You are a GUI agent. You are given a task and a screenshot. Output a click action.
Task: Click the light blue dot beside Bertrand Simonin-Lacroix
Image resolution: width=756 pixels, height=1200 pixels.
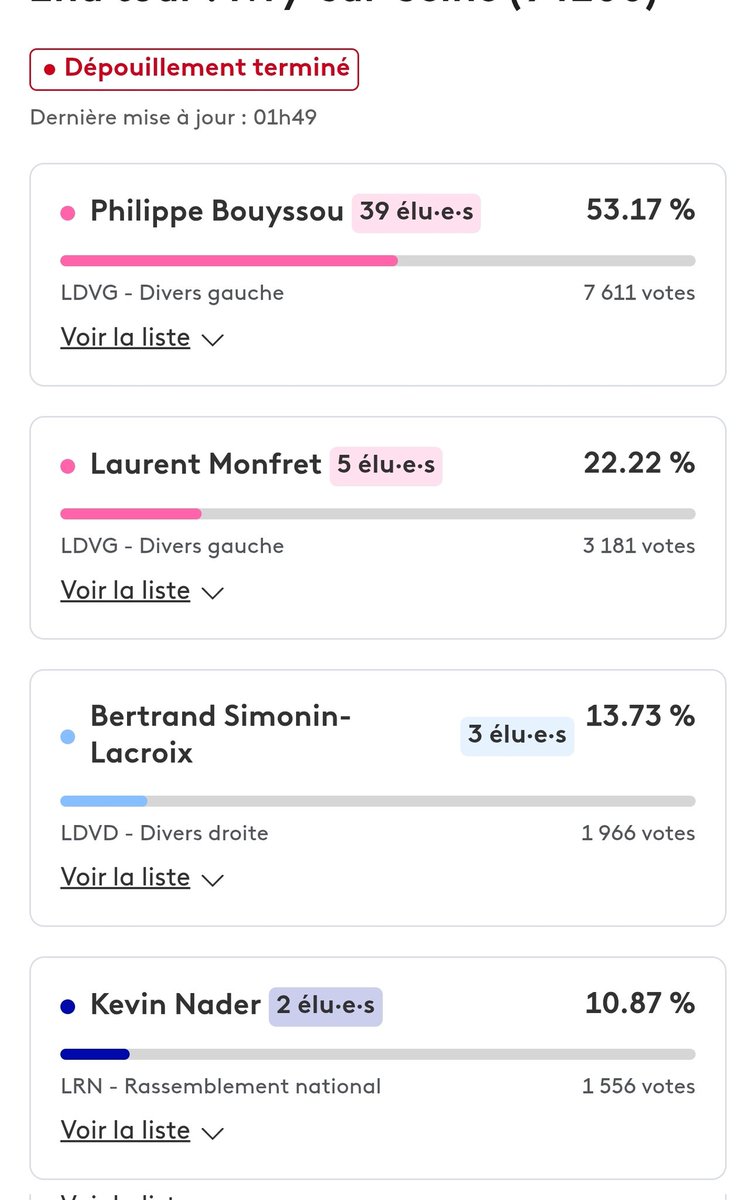(x=68, y=737)
